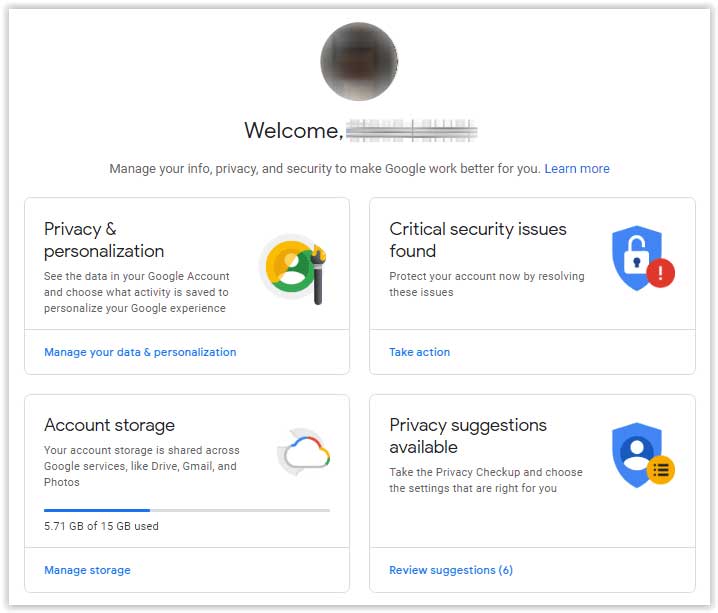Image resolution: width=718 pixels, height=613 pixels.
Task: Click the Privacy & personalization paintbrush icon
Action: click(293, 269)
